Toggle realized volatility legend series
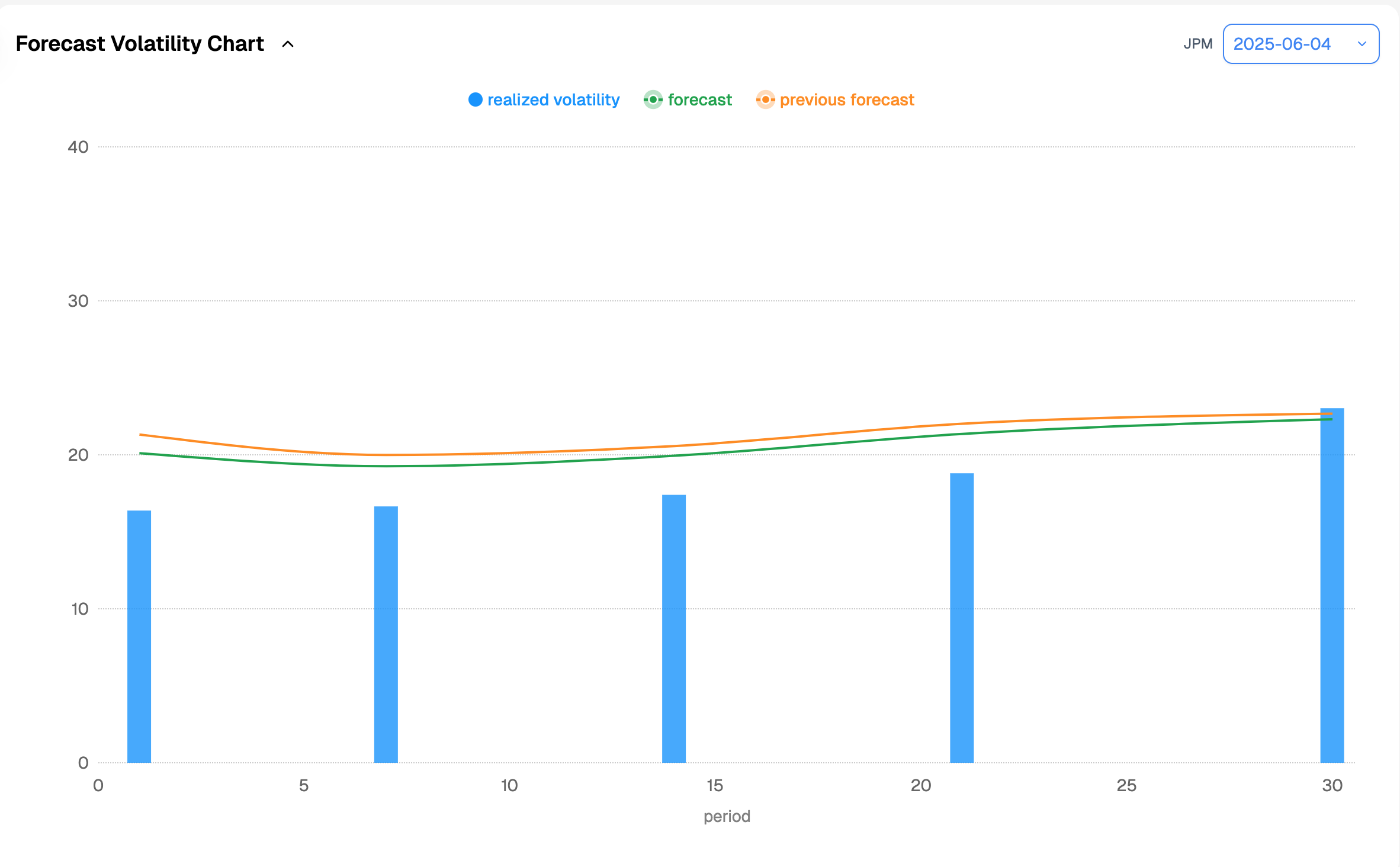The image size is (1400, 867). 553,99
